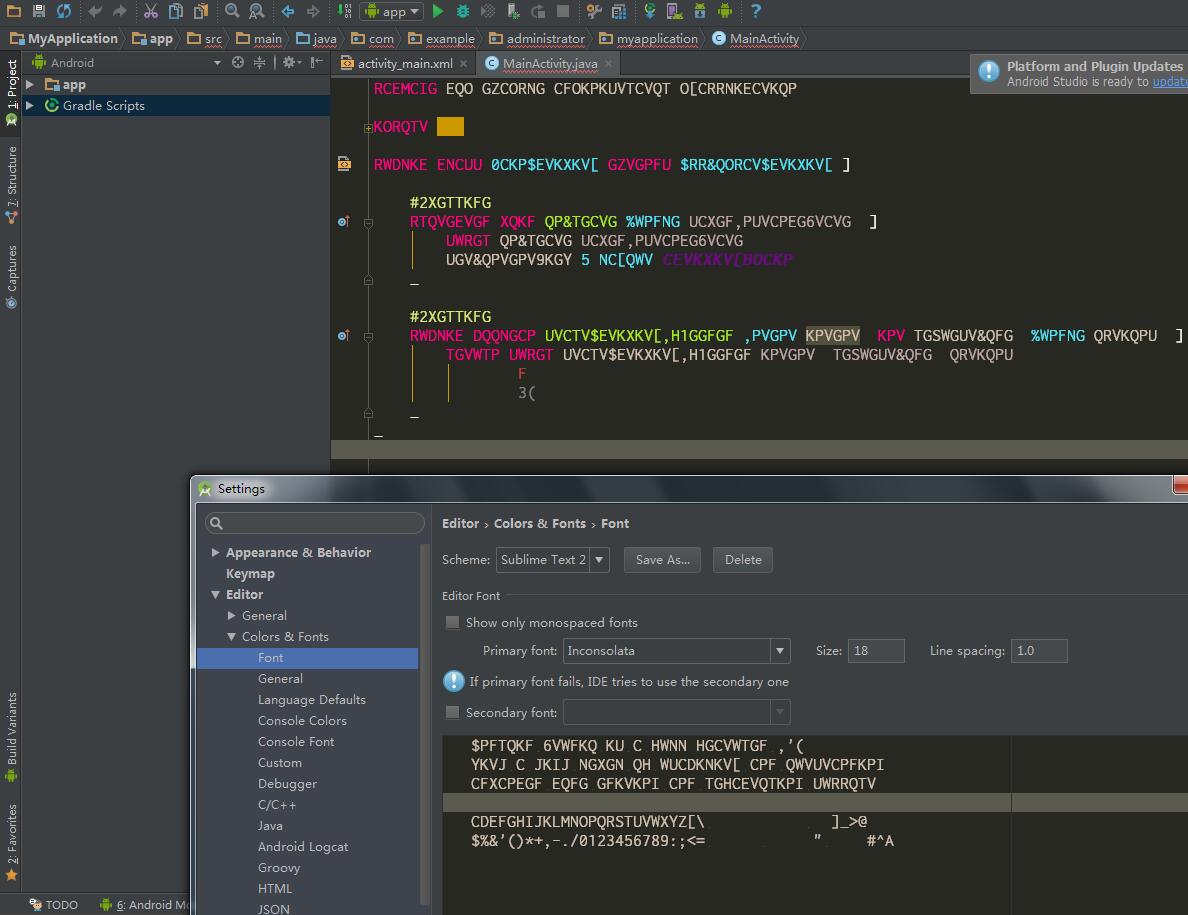Switch to activity_main.xml editor tab
Image resolution: width=1188 pixels, height=915 pixels.
coord(405,64)
